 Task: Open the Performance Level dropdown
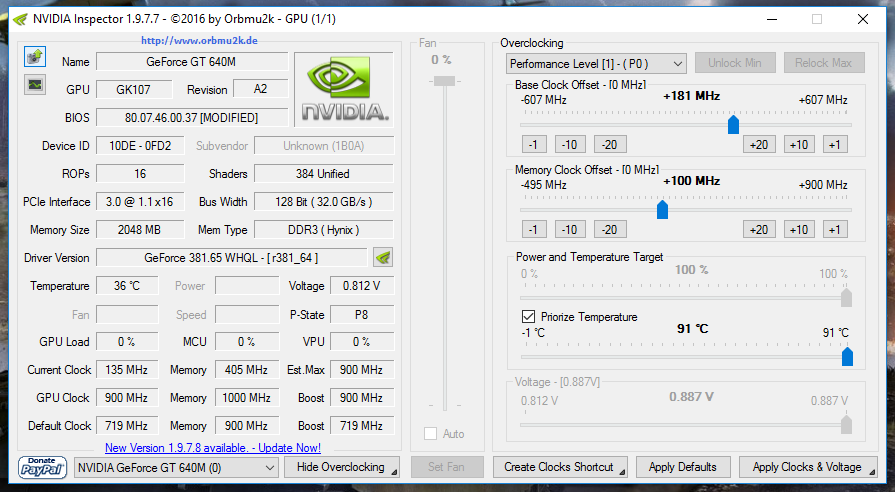click(596, 63)
